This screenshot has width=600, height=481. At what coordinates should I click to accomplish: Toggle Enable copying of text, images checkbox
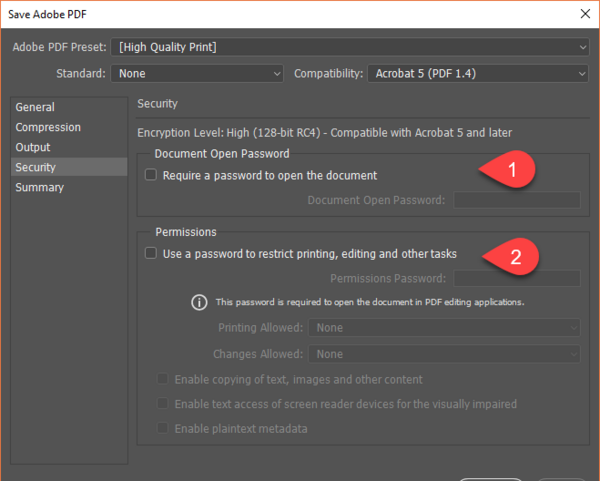point(163,379)
